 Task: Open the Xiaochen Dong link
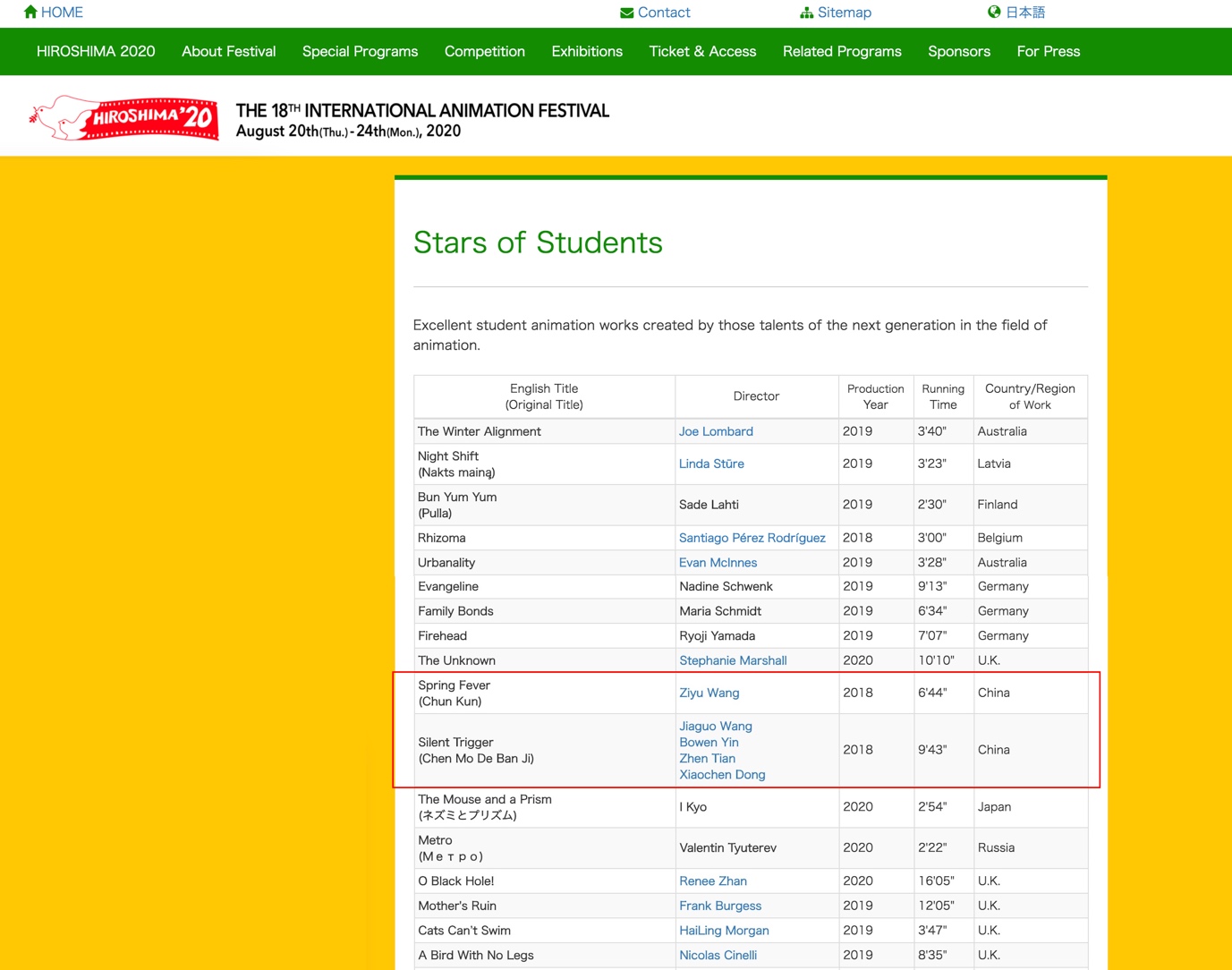(x=722, y=775)
